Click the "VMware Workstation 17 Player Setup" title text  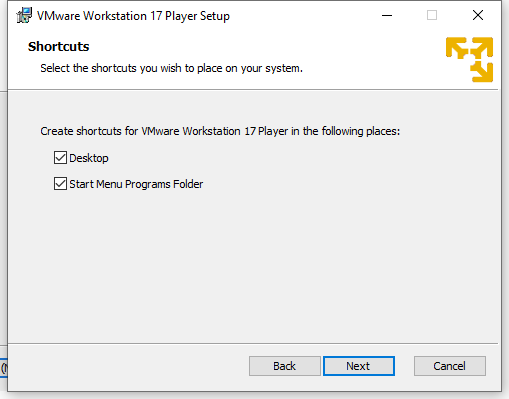pyautogui.click(x=133, y=16)
